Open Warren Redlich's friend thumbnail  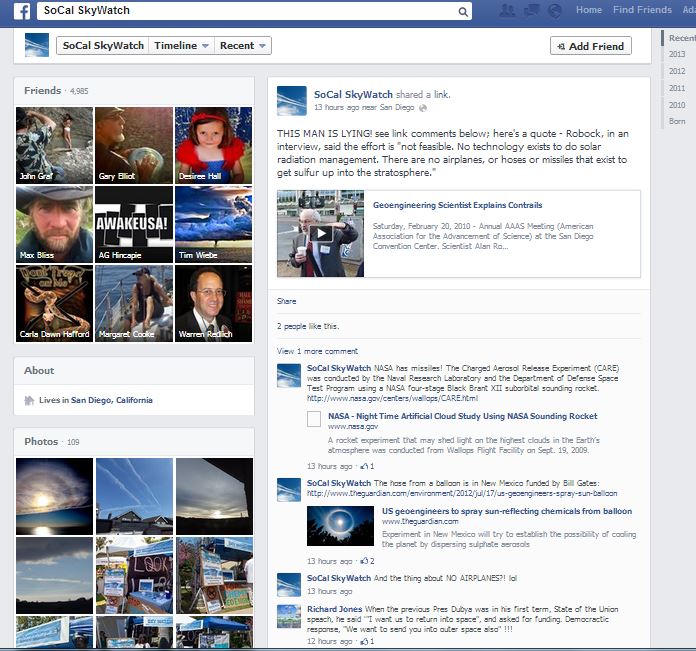point(213,303)
